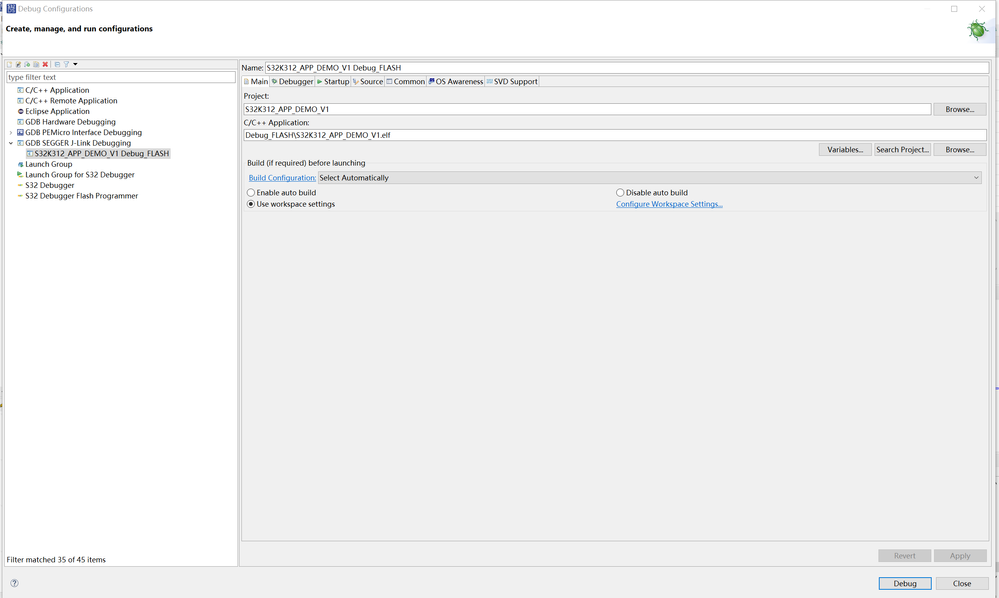Select S32K312_APP_DEMO_V1 Debug_FLASH configuration in tree
The image size is (999, 598).
(98, 153)
